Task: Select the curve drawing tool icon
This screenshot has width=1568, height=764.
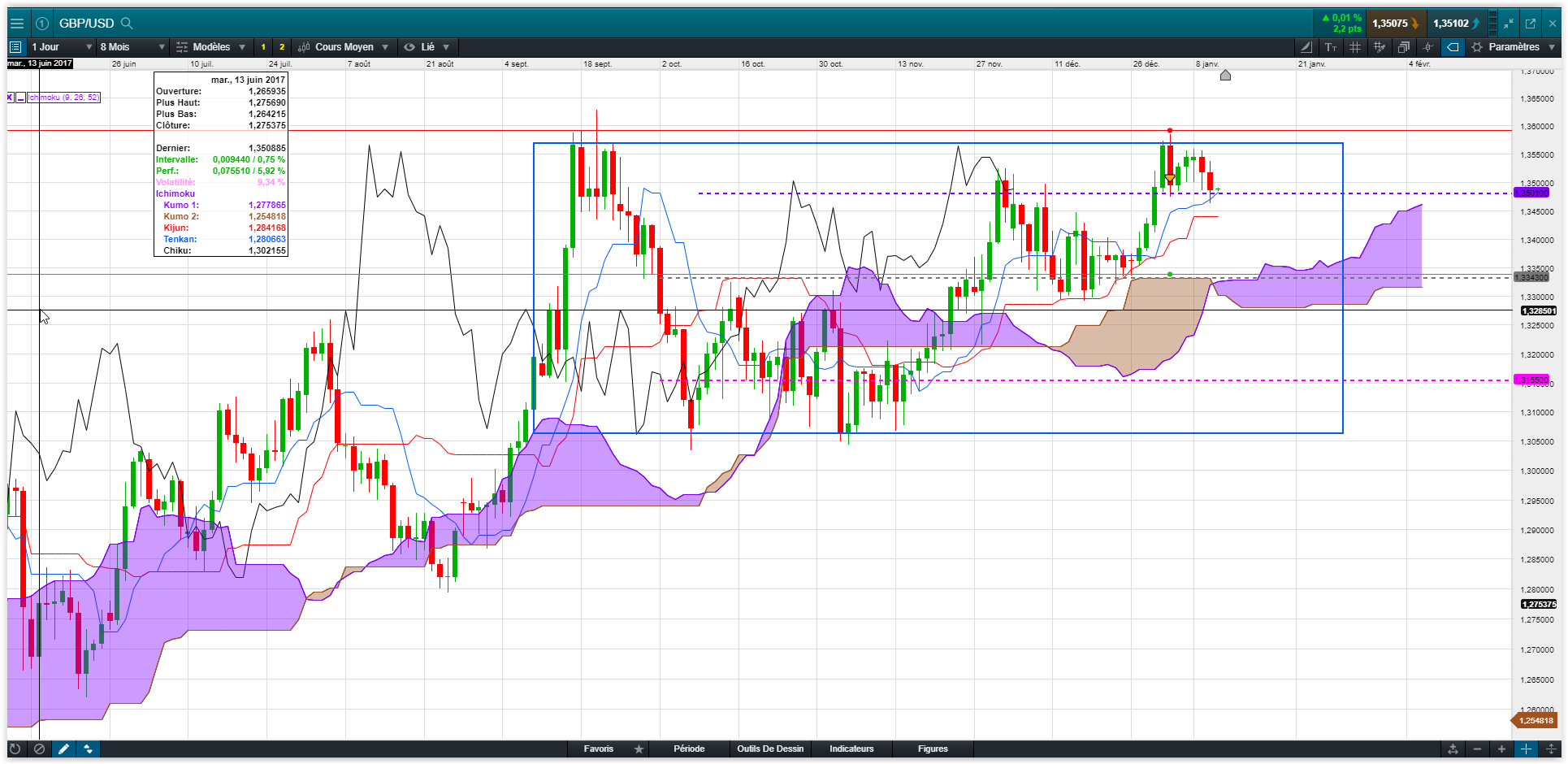Action: click(1306, 47)
